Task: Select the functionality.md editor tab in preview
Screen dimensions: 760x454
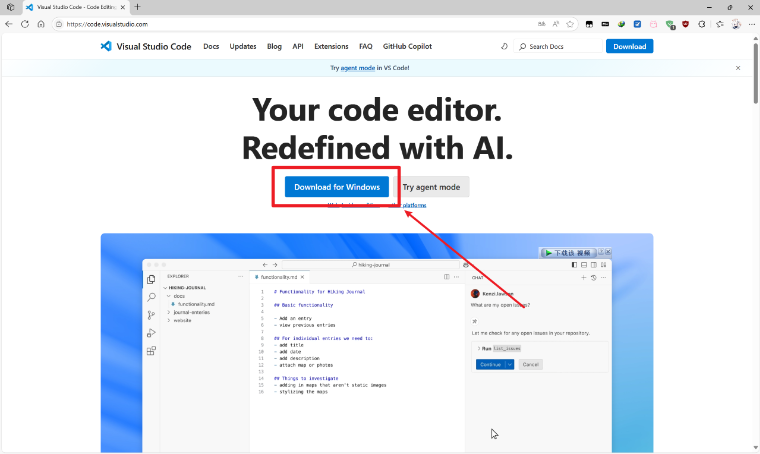Action: [279, 277]
